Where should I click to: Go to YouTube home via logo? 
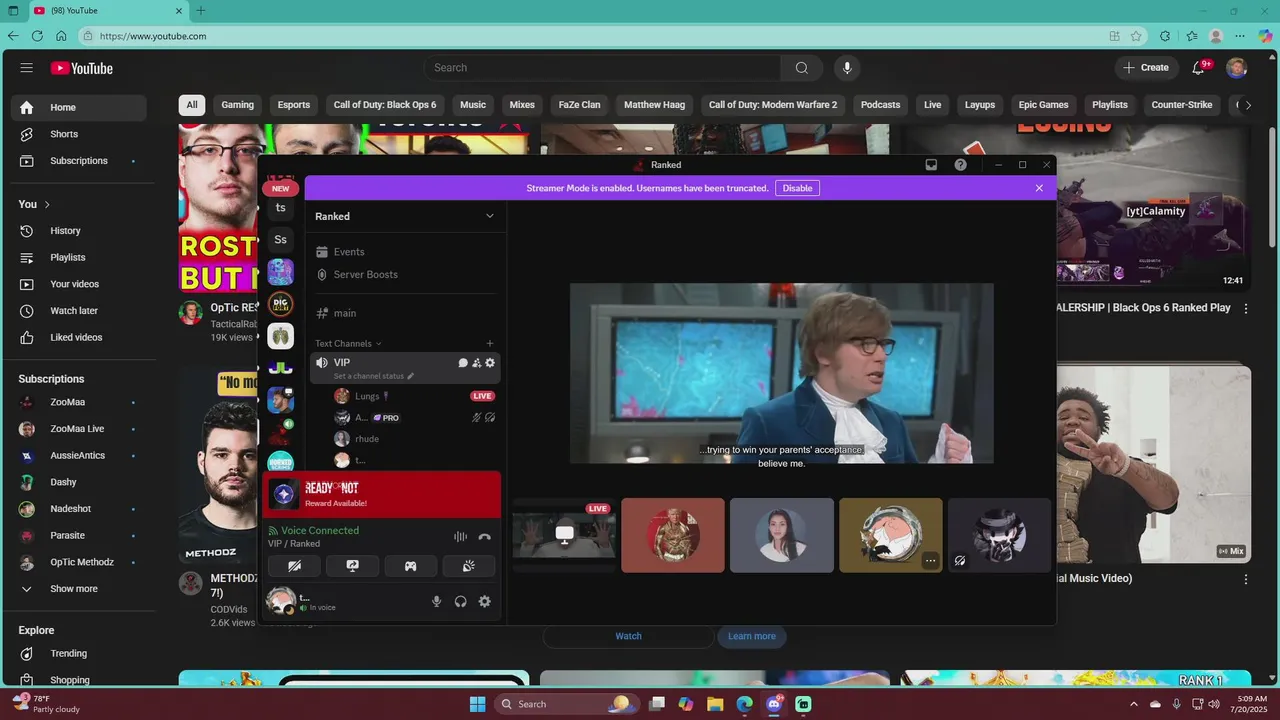click(x=82, y=68)
